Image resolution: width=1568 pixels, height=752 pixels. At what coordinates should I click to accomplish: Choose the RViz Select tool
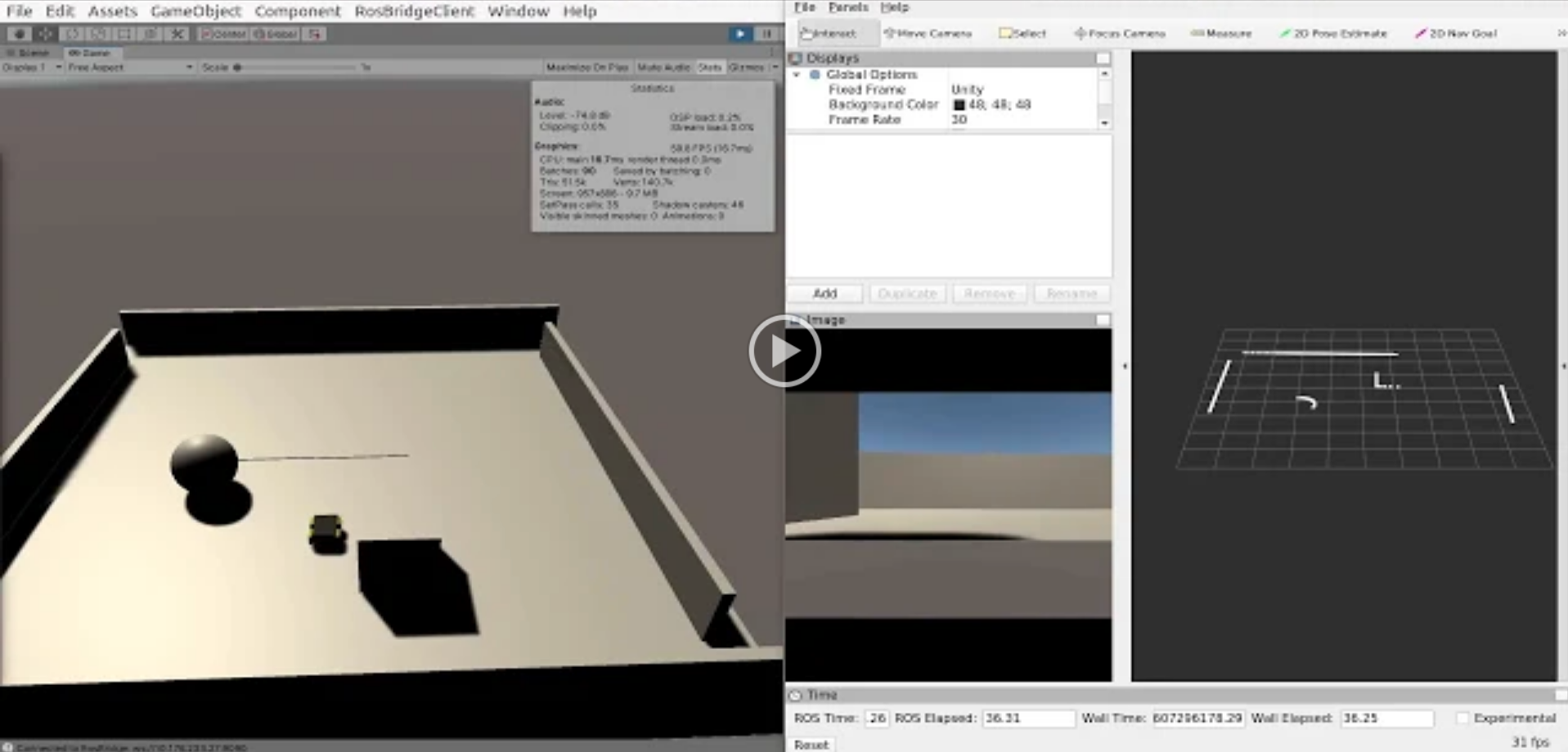[1022, 34]
